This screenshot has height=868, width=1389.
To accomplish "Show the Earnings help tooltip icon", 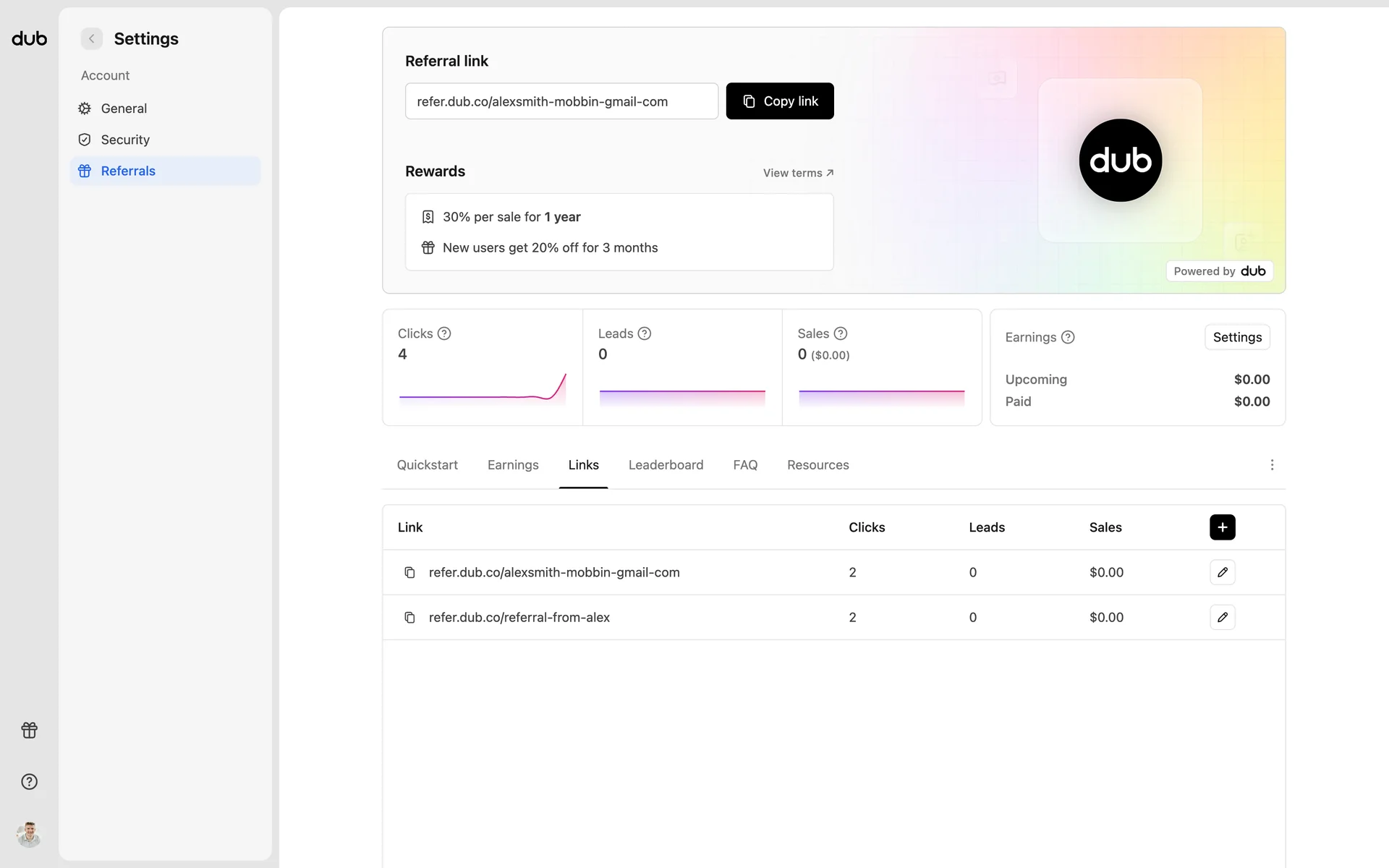I will coord(1068,337).
